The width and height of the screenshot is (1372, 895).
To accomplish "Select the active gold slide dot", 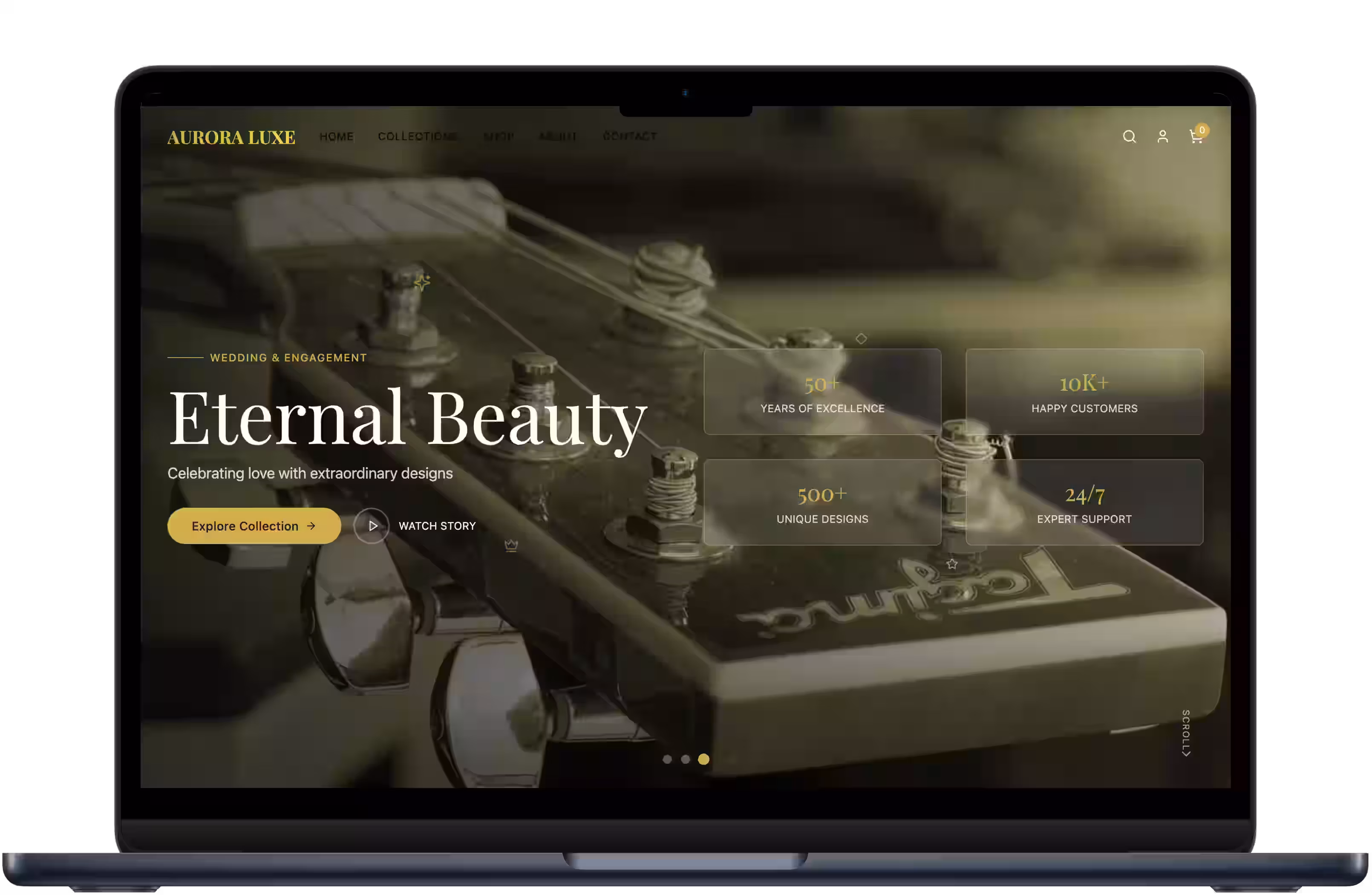I will (x=704, y=759).
